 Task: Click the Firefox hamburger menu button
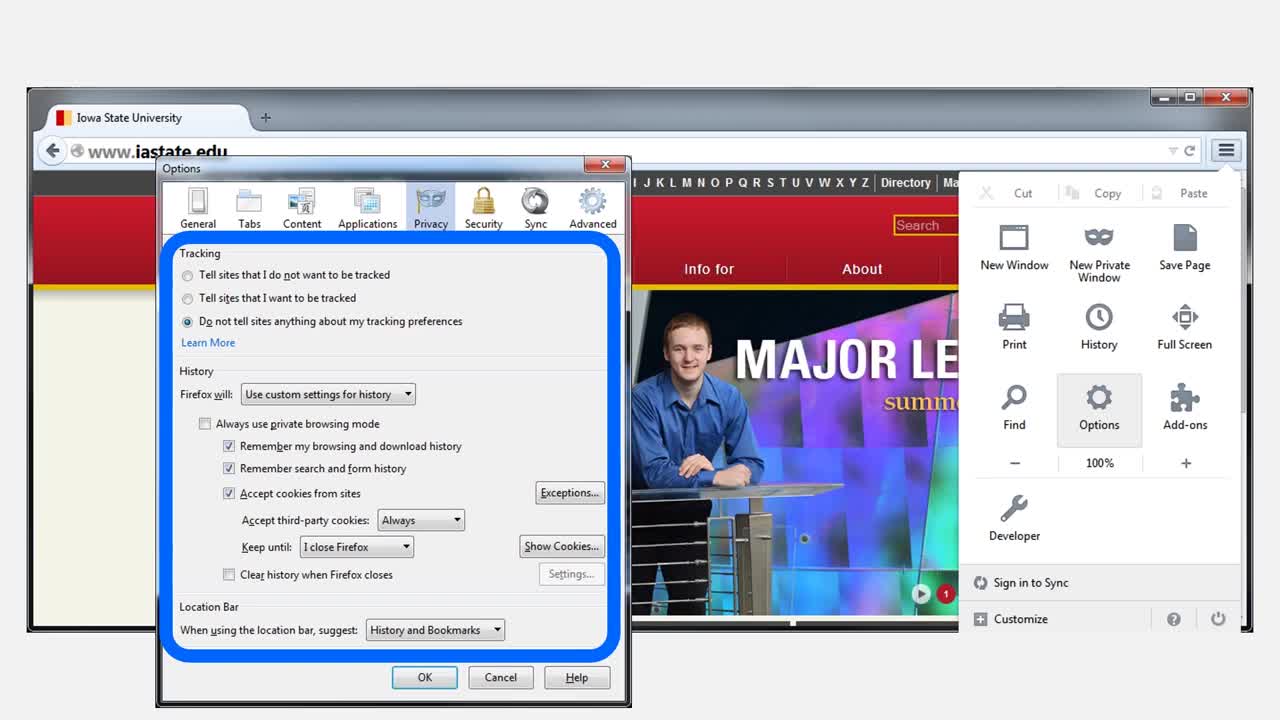[x=1226, y=151]
